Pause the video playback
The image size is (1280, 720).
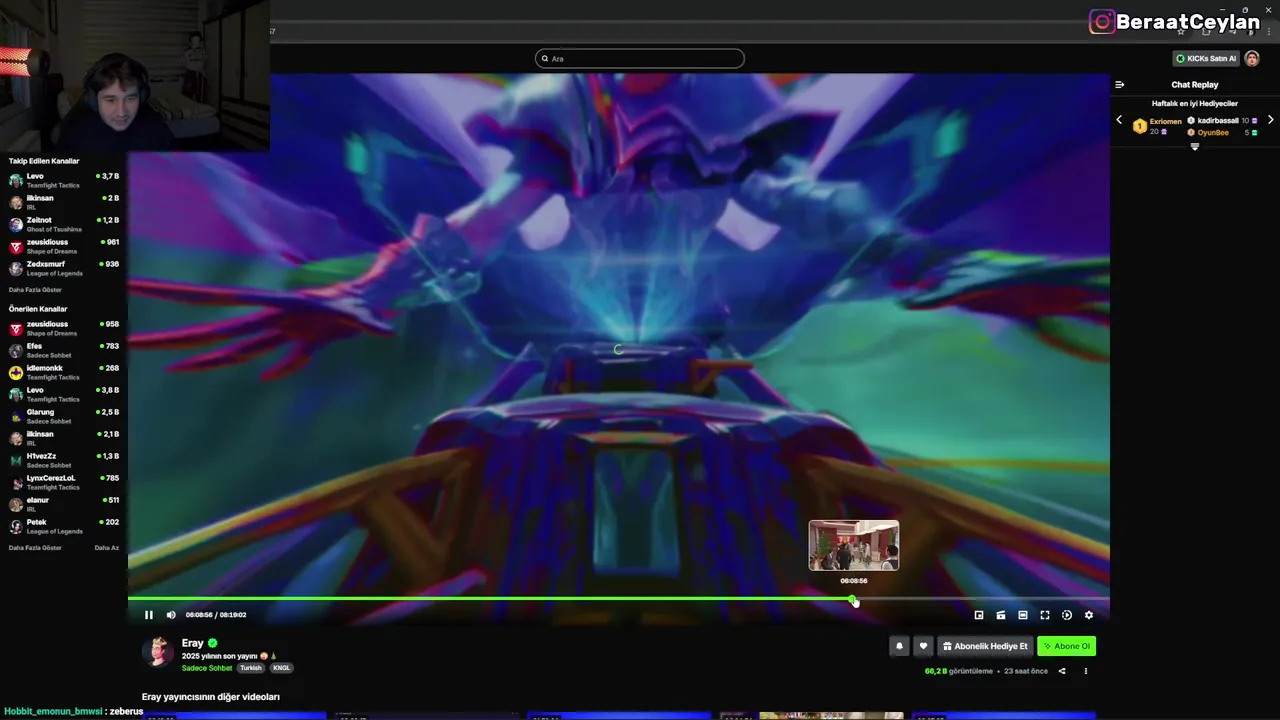point(149,615)
